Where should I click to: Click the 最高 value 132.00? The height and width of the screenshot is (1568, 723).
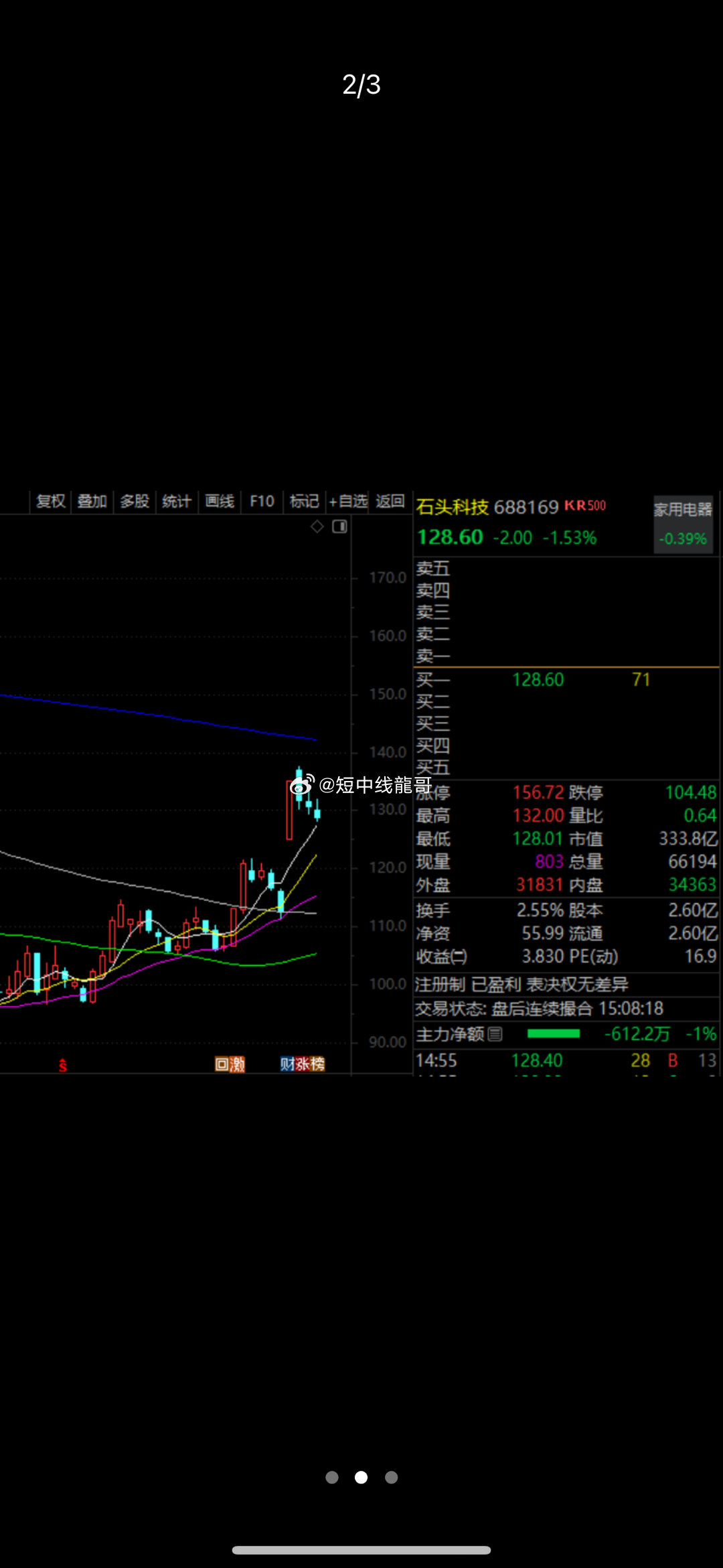[x=539, y=815]
